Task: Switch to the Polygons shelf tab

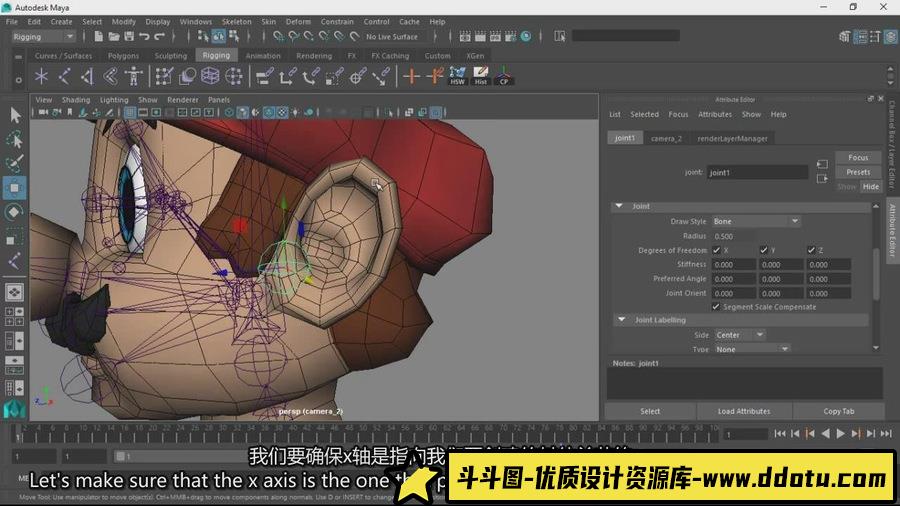Action: [x=123, y=56]
